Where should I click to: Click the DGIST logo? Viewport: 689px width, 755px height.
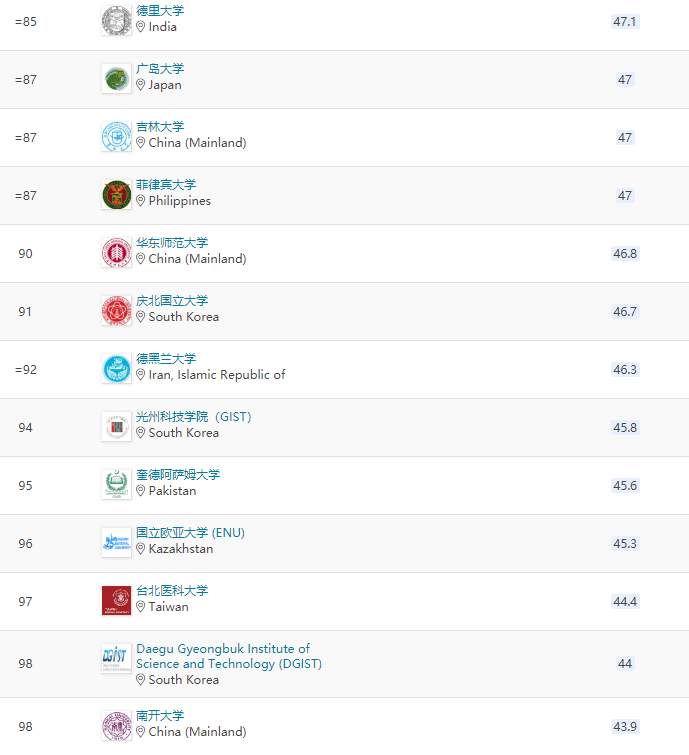[x=116, y=658]
